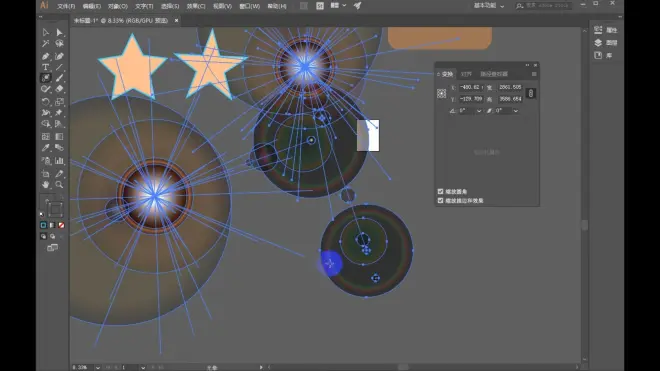Toggle the 缩放描边和效果 checkbox
The width and height of the screenshot is (660, 371).
point(441,200)
